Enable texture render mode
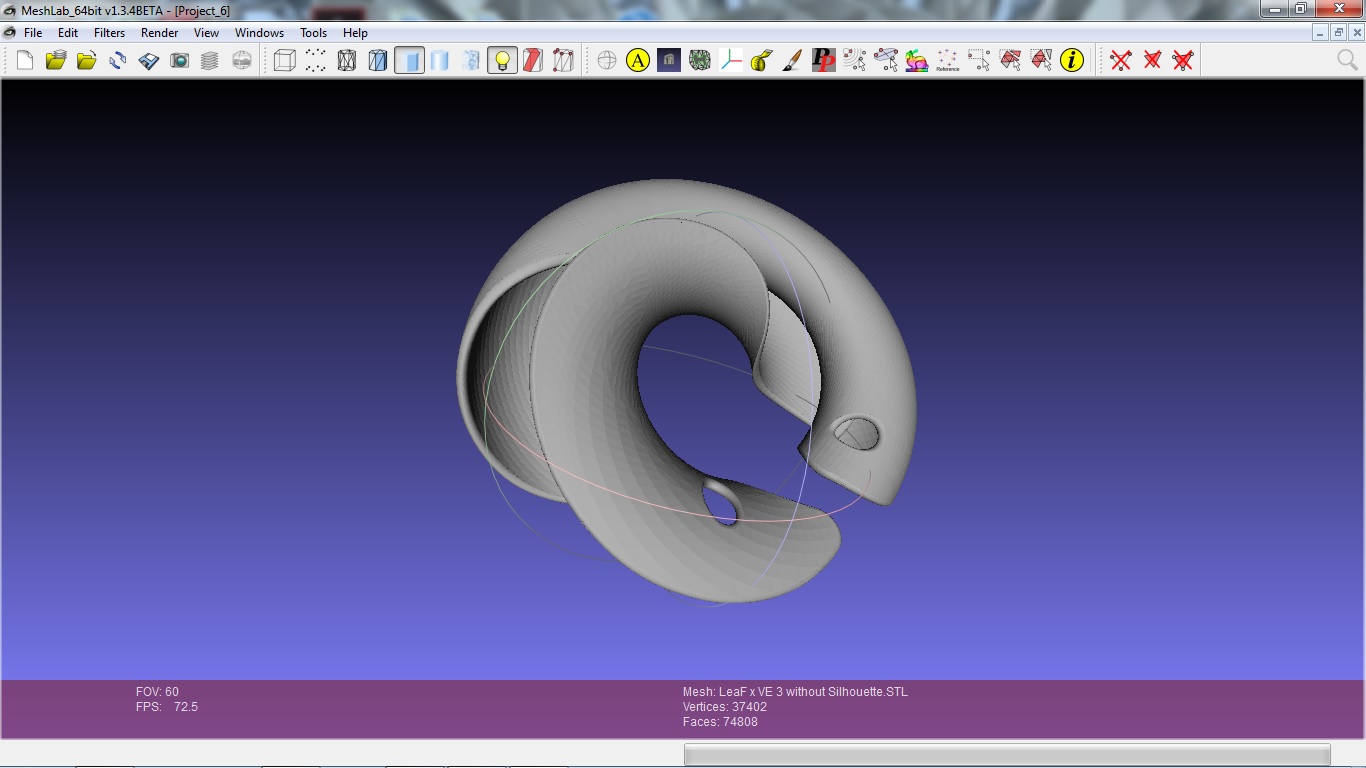 pyautogui.click(x=471, y=61)
